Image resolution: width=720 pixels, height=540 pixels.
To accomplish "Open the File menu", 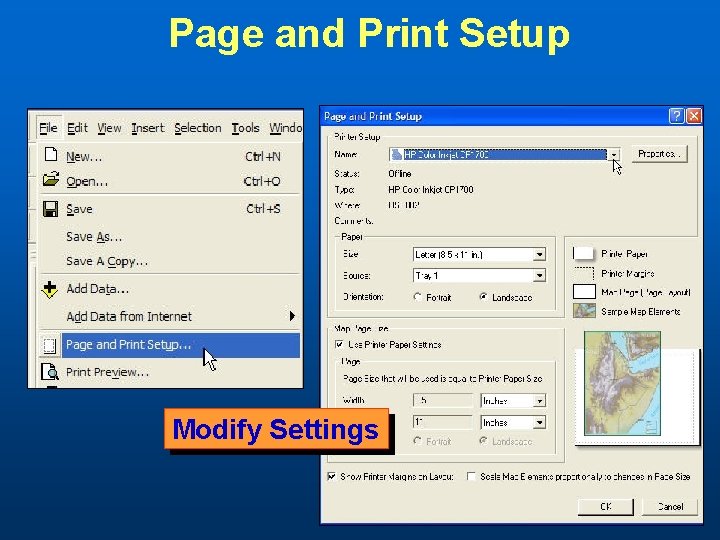I will click(48, 128).
